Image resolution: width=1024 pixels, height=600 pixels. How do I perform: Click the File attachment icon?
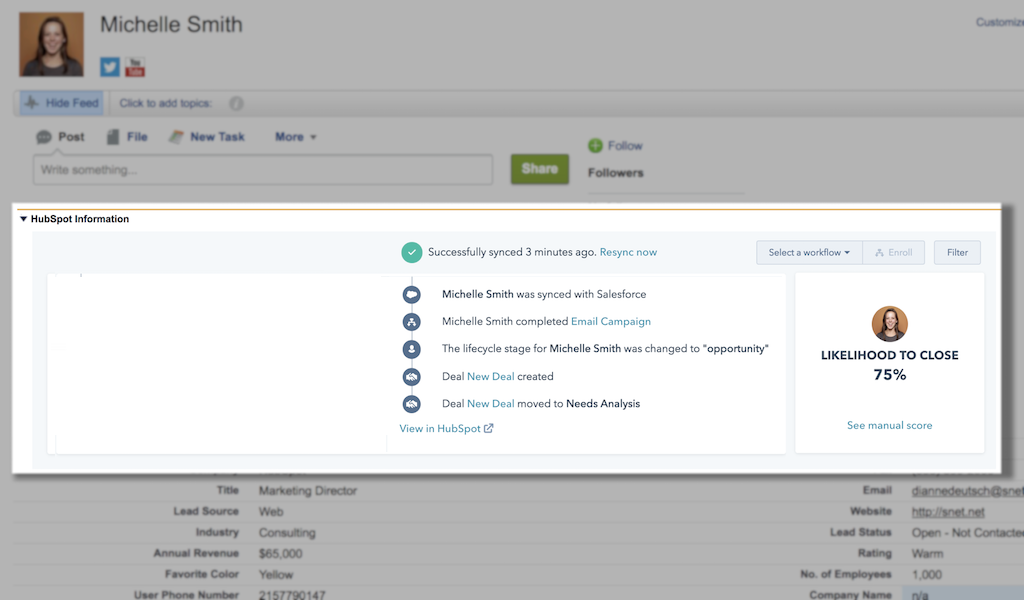click(114, 136)
